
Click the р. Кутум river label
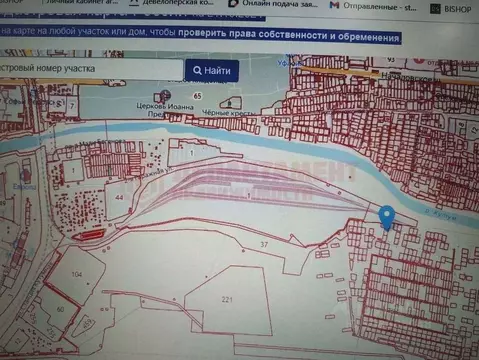[441, 214]
